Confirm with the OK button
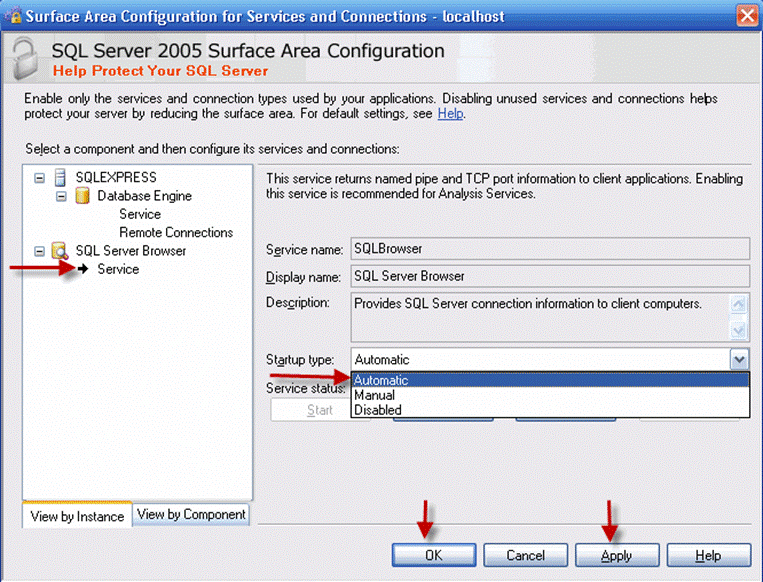This screenshot has height=582, width=763. (x=434, y=555)
